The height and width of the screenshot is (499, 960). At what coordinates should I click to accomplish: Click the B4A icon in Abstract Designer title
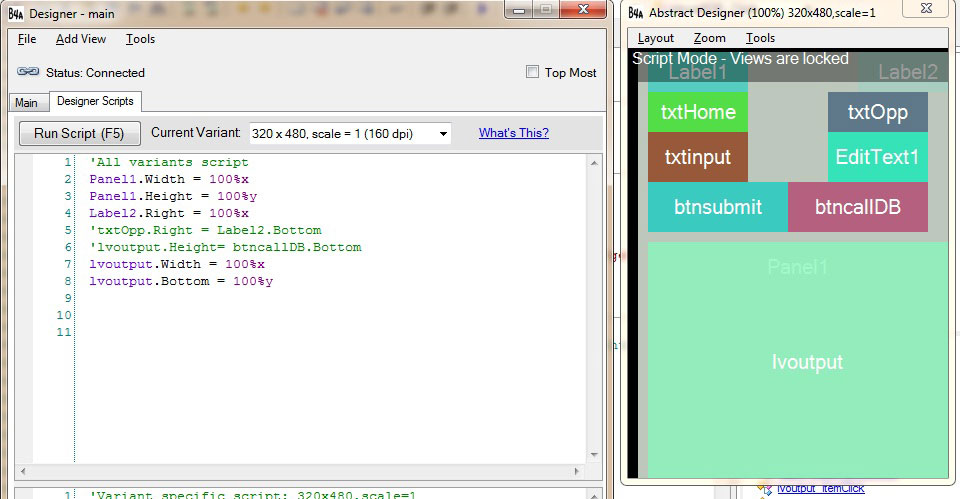tap(636, 13)
